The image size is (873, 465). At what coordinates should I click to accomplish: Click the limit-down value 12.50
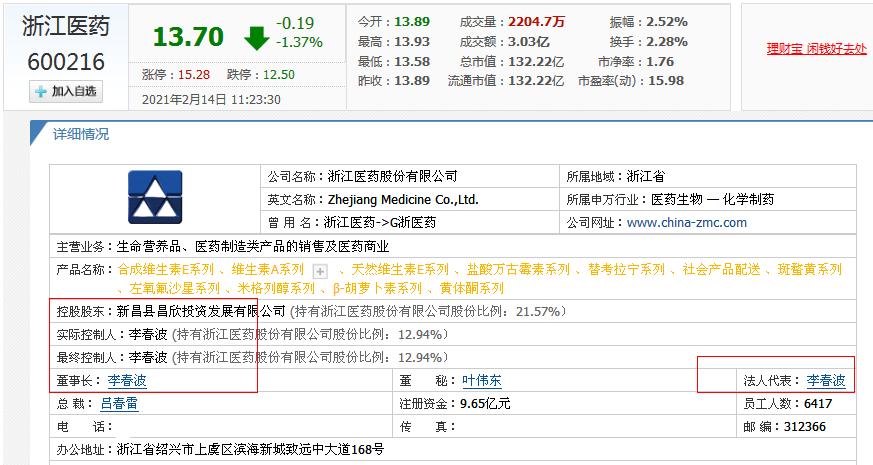279,75
